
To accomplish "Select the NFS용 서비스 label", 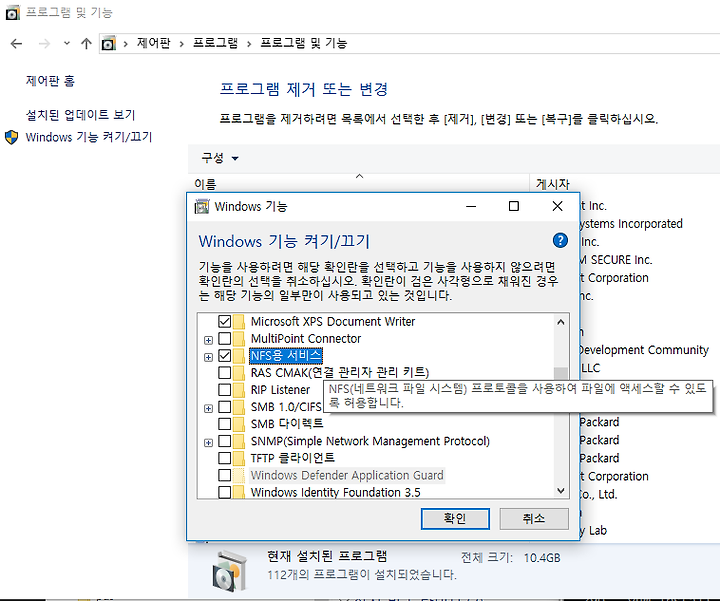I will [x=286, y=355].
